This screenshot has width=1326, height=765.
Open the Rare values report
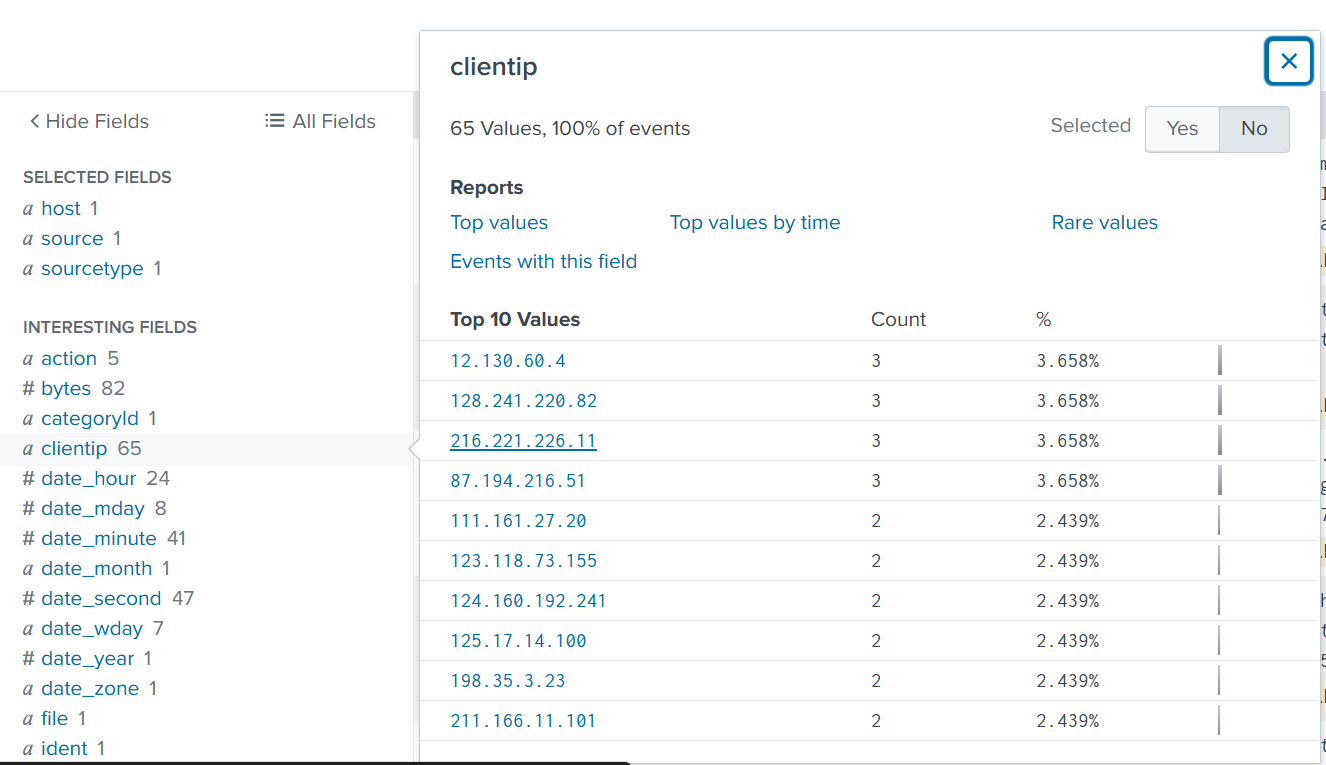[x=1104, y=223]
